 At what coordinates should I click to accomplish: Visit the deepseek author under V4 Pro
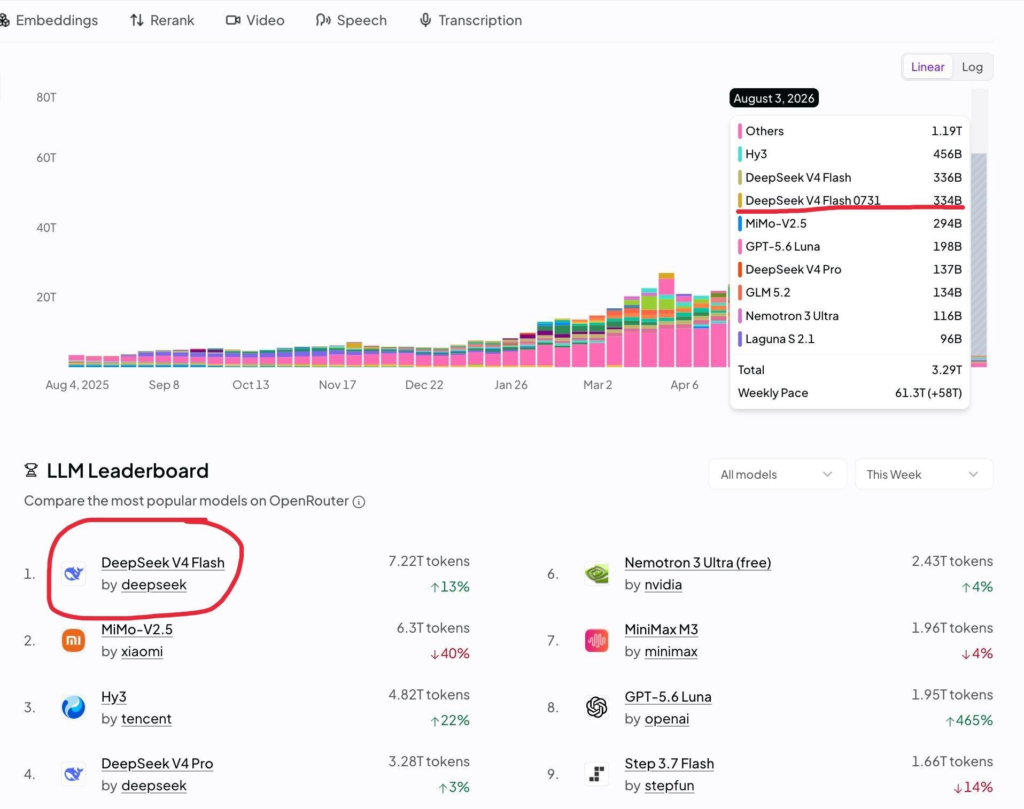[153, 785]
